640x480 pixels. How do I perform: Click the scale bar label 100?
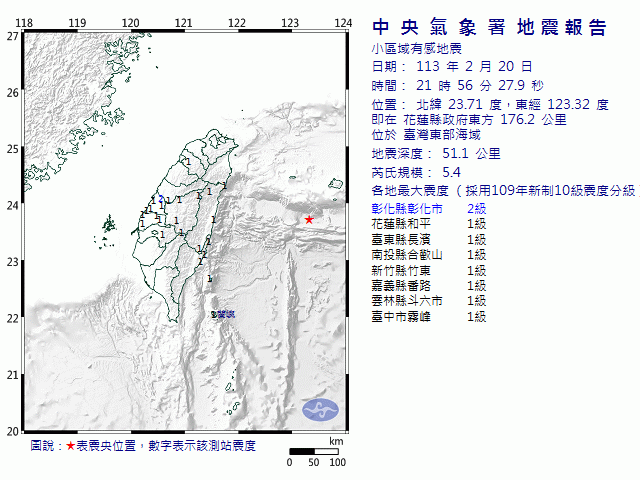338,462
